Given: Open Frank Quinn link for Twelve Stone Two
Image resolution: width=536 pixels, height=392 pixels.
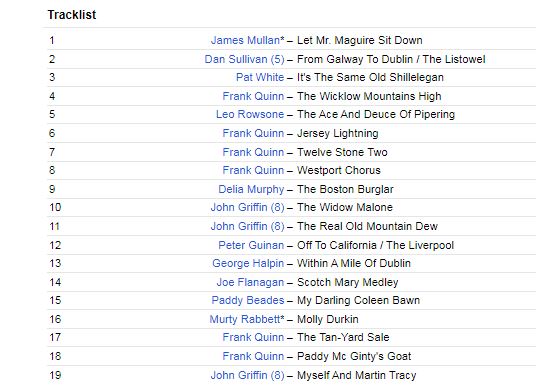Looking at the screenshot, I should coord(253,152).
